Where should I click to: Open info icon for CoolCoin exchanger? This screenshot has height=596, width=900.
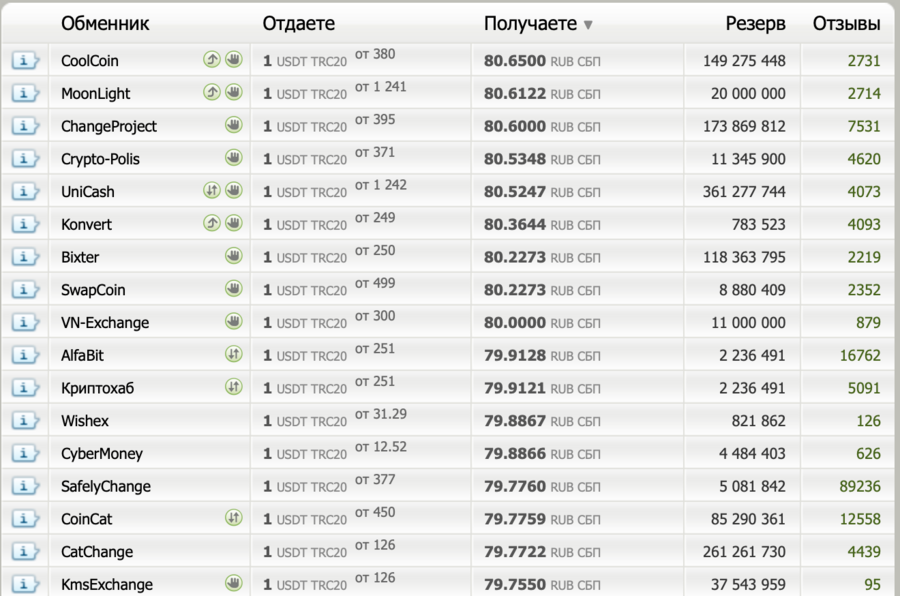click(x=24, y=61)
